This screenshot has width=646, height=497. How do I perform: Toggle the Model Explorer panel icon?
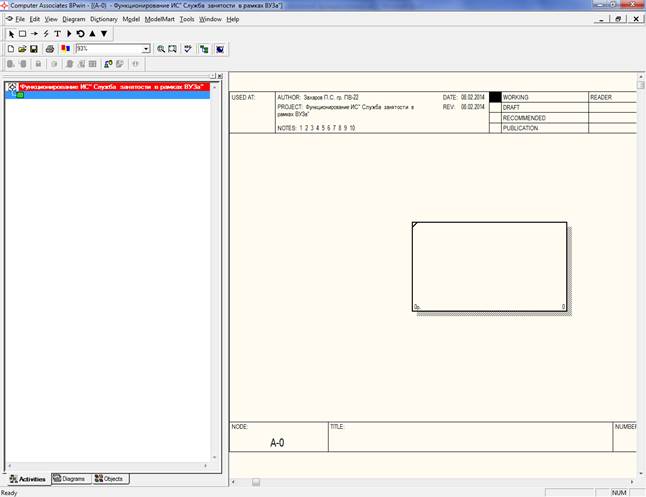pos(204,49)
